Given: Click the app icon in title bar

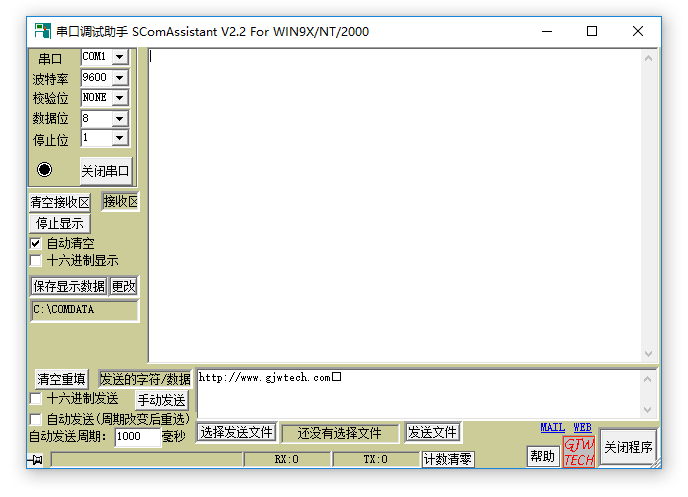Looking at the screenshot, I should pyautogui.click(x=43, y=31).
